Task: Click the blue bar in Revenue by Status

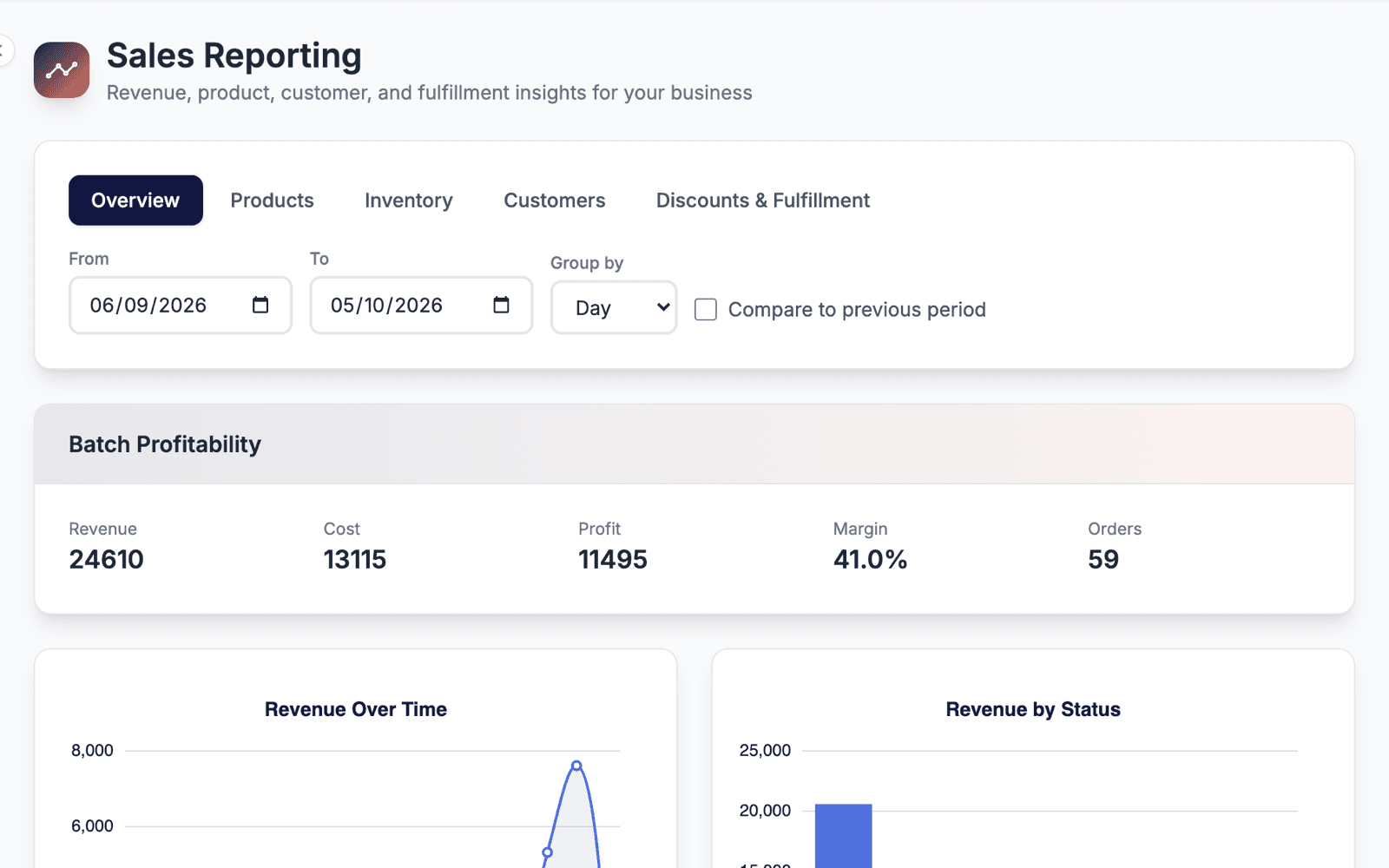Action: (843, 836)
